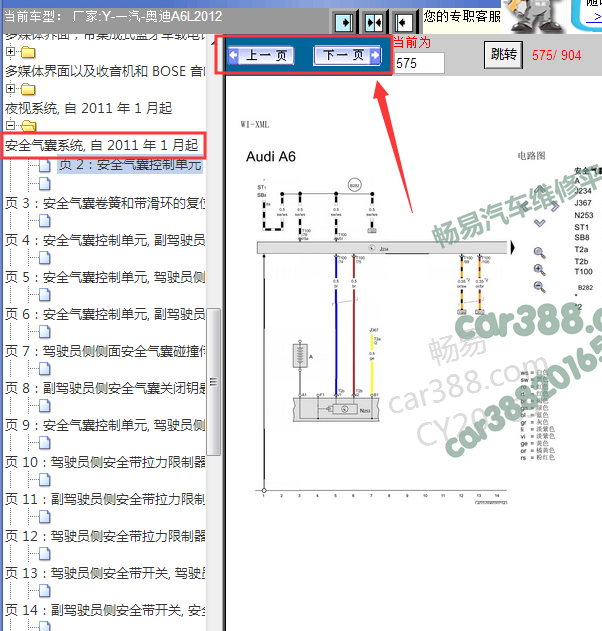Click the document icon above 页 7
Viewport: 602px width, 631px height.
click(x=45, y=332)
